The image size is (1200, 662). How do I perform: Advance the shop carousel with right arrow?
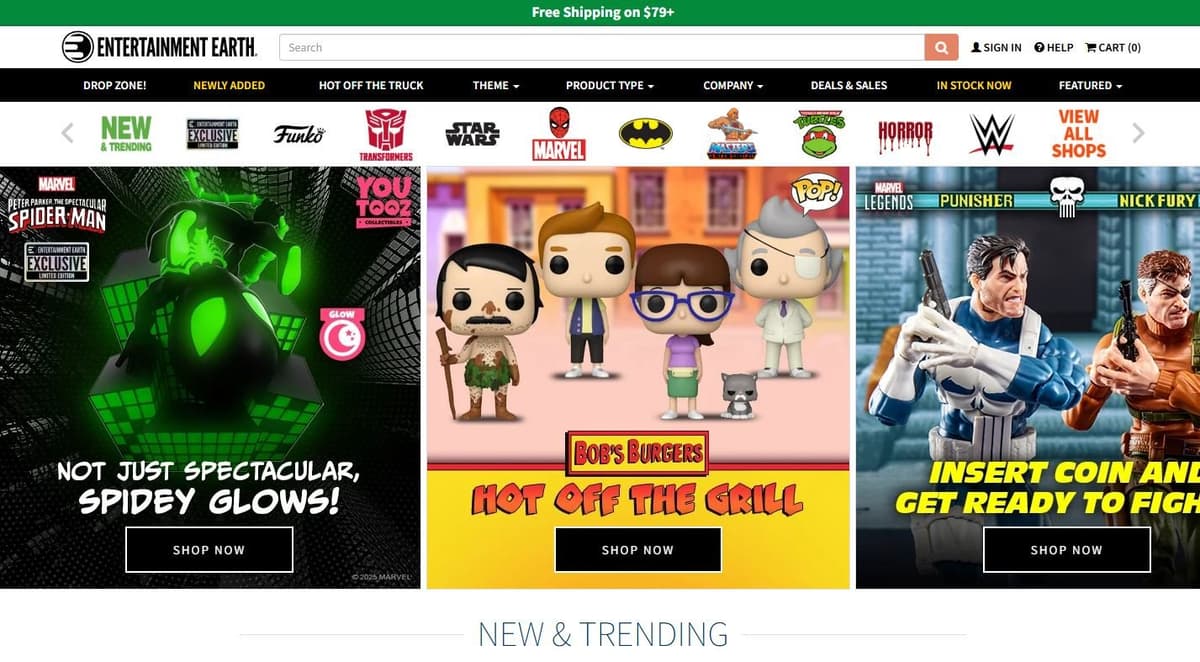(1138, 132)
